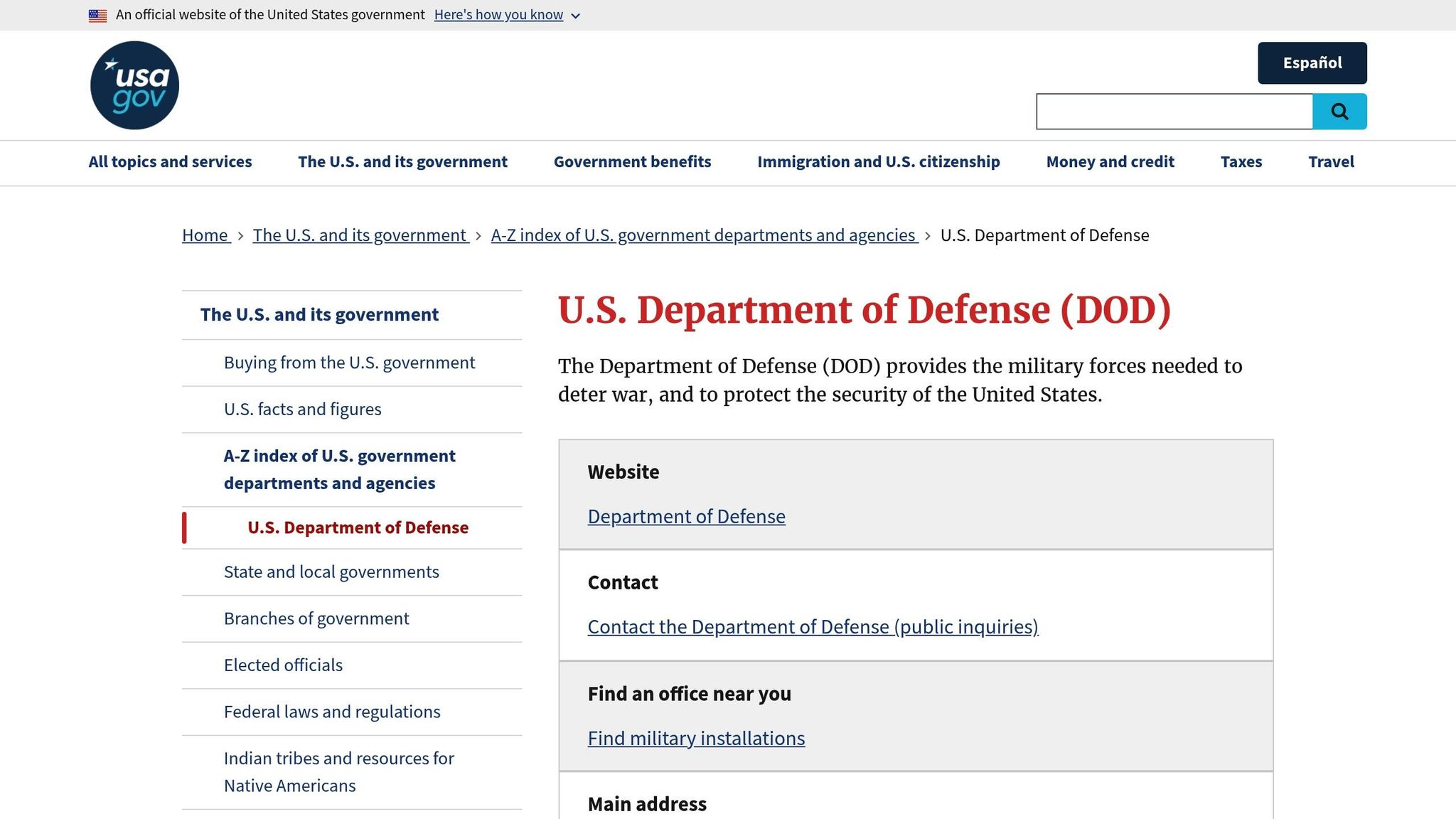Go to Money and credit section
1456x819 pixels.
(x=1110, y=162)
